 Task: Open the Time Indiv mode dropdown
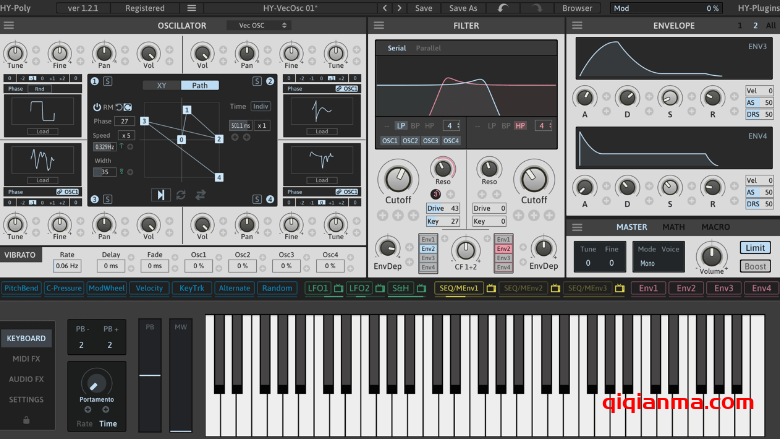(261, 106)
